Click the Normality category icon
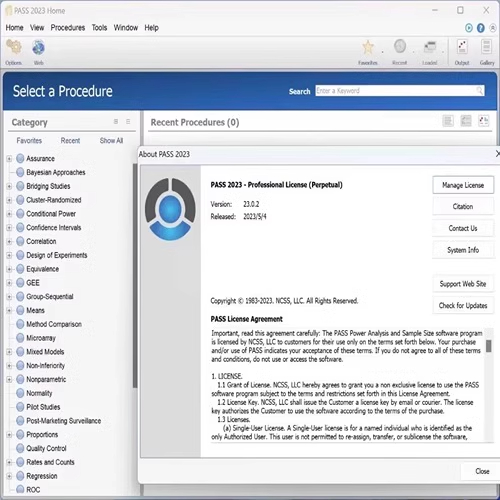Screen dimensions: 500x500 tap(20, 393)
